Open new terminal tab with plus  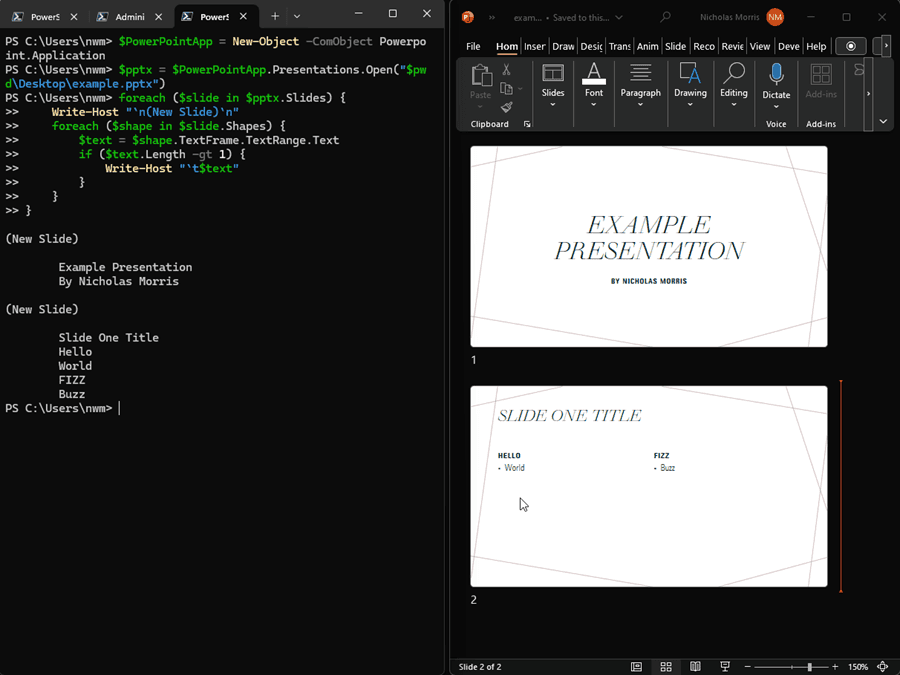point(275,16)
